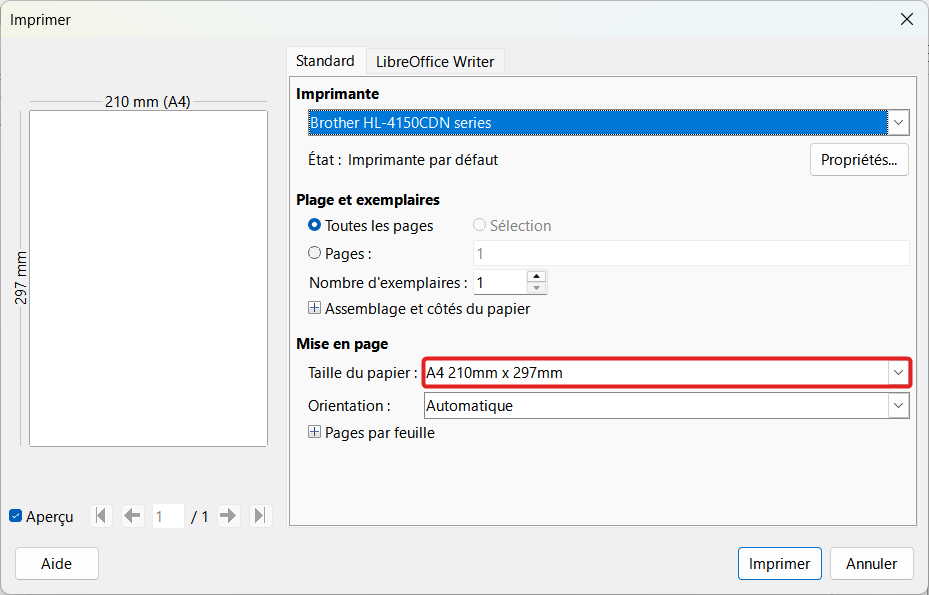Increase number of copies with up arrow
Image resolution: width=929 pixels, height=595 pixels.
[x=536, y=277]
